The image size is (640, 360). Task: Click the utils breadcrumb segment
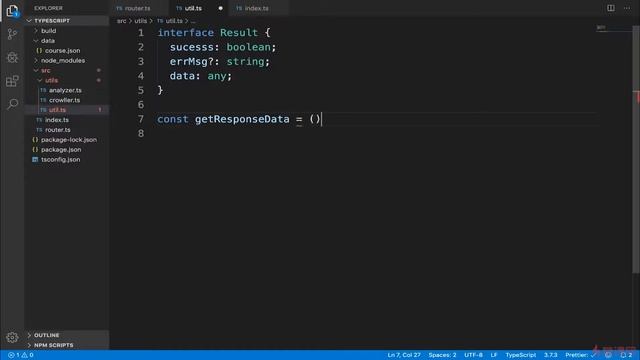[140, 21]
